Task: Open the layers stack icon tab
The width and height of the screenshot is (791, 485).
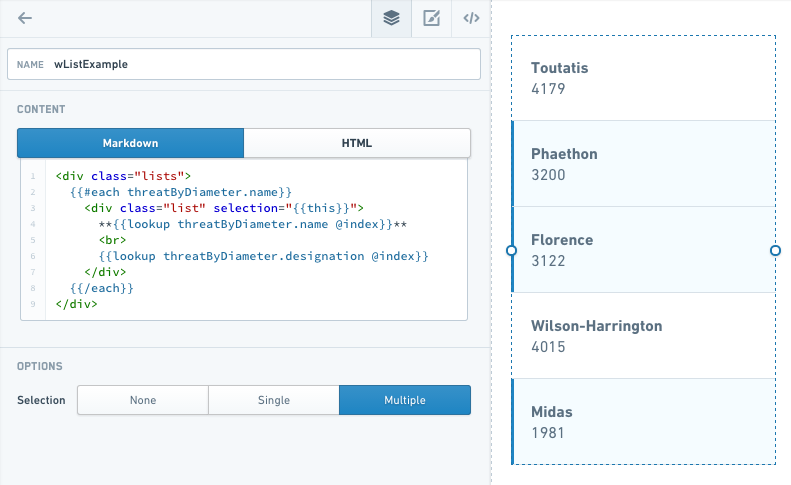Action: click(x=391, y=18)
